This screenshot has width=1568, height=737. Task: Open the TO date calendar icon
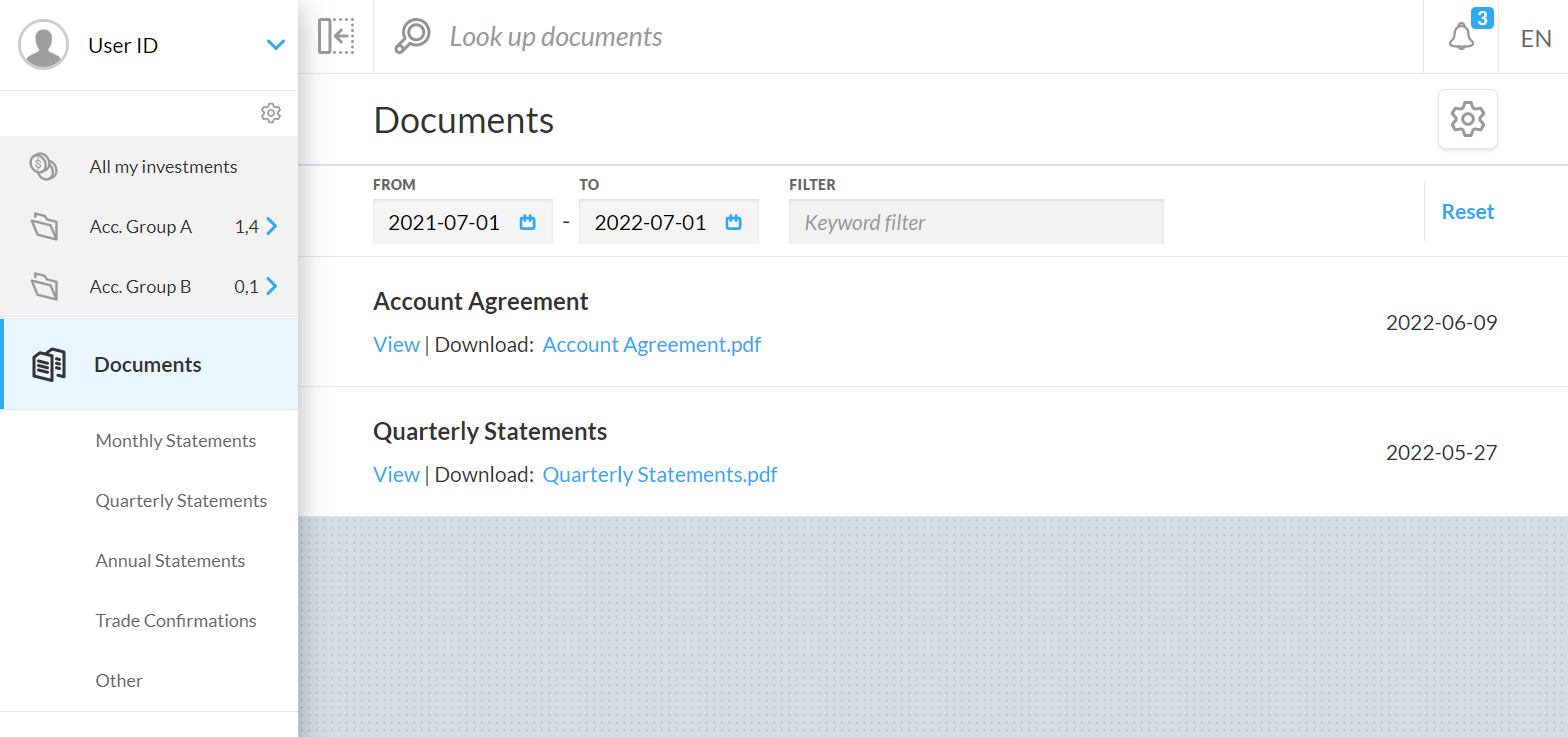click(x=734, y=222)
